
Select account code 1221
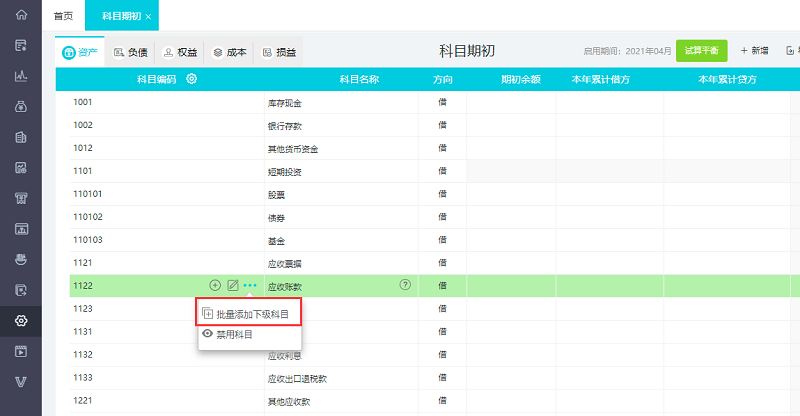pyautogui.click(x=83, y=401)
